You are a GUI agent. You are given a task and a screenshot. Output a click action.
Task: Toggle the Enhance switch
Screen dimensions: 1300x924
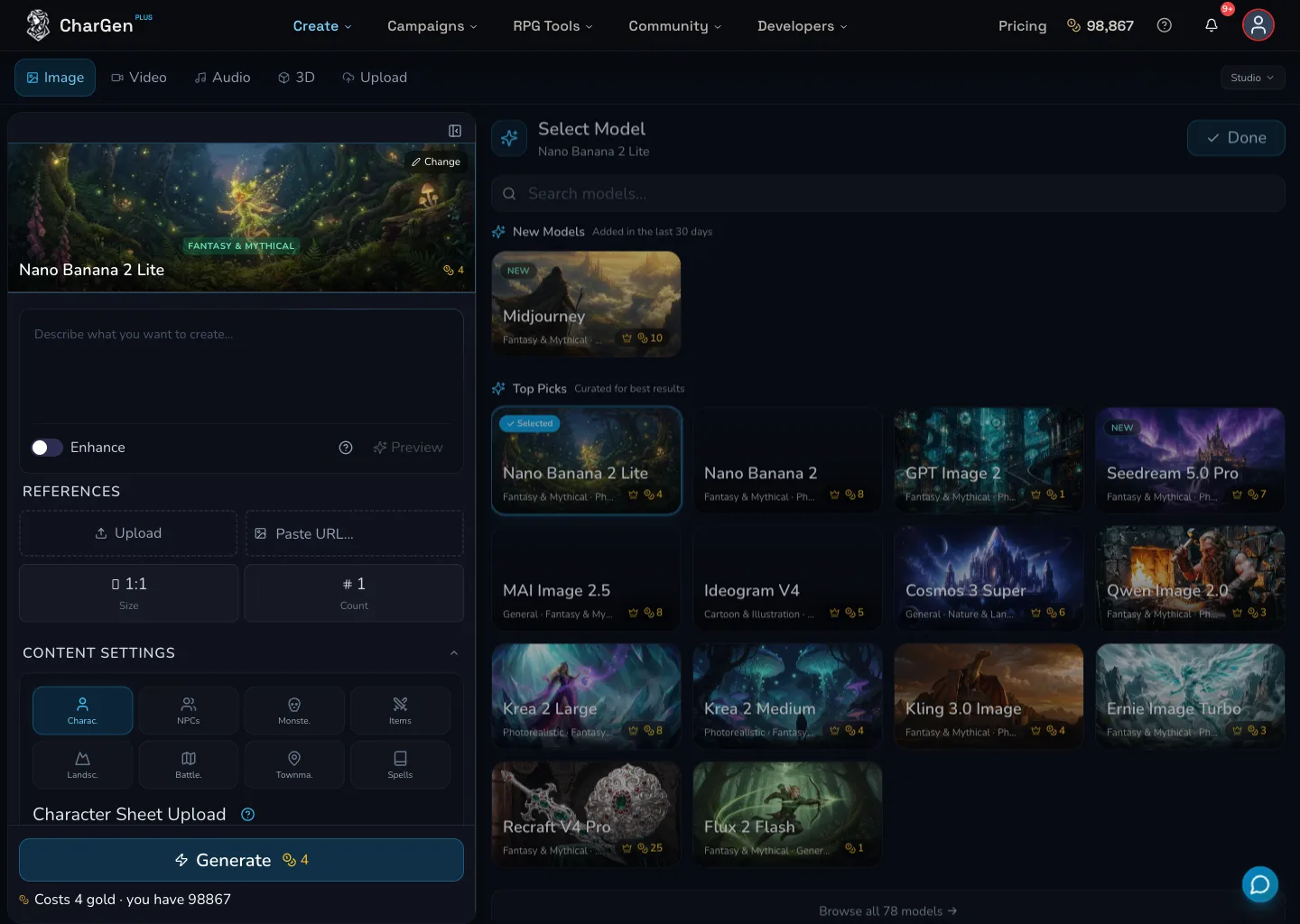pos(47,448)
